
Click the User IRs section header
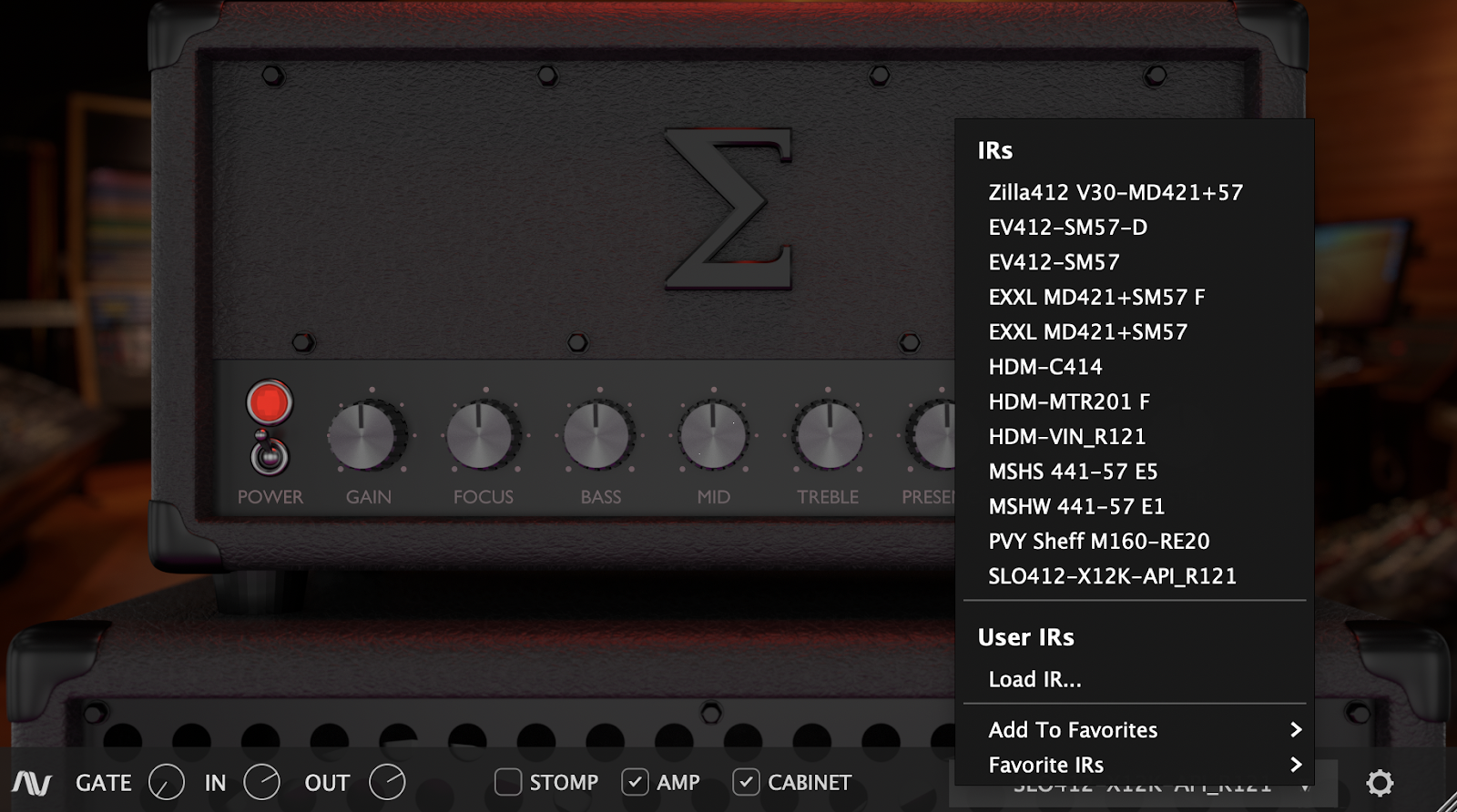click(1026, 637)
